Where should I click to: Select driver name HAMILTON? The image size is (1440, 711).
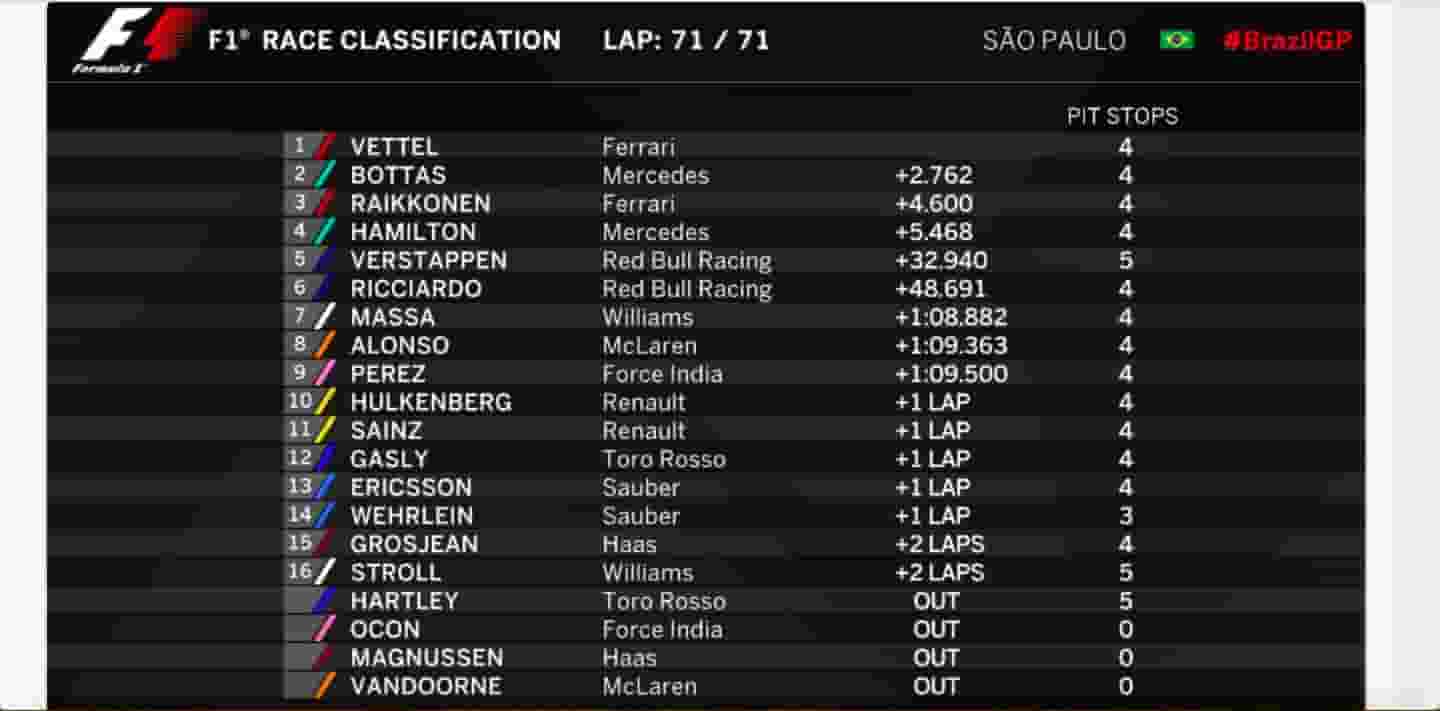pyautogui.click(x=413, y=232)
